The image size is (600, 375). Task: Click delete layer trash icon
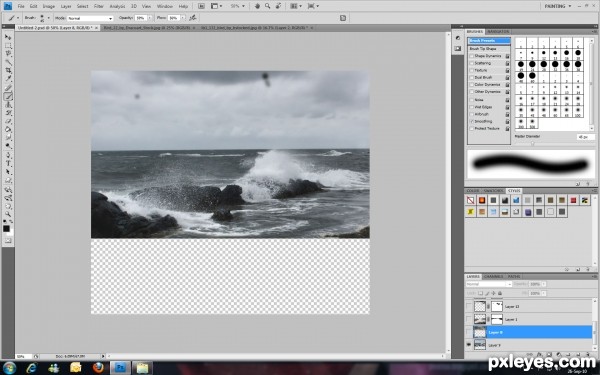pos(588,355)
